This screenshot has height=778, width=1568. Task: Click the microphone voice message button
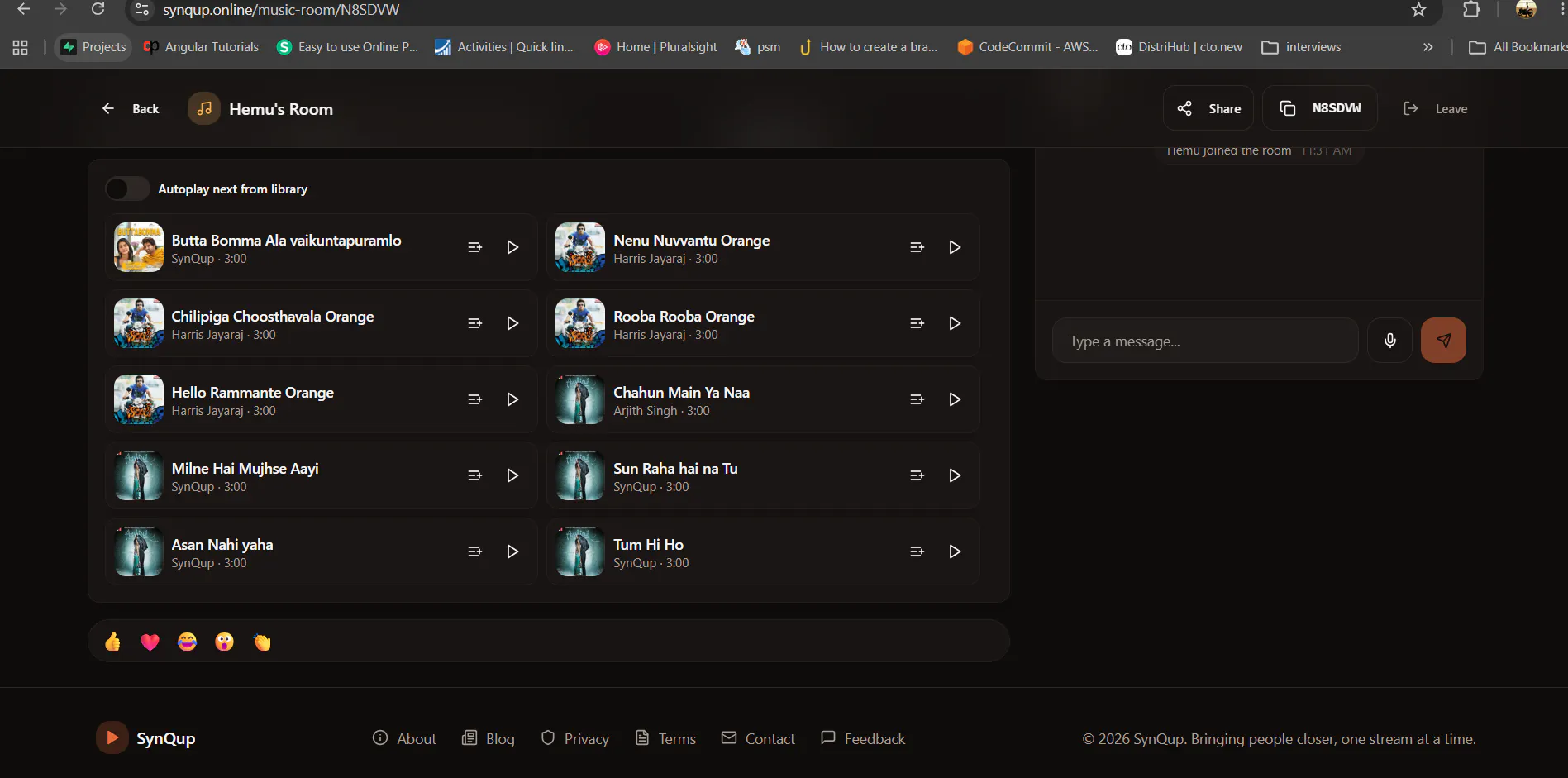tap(1389, 341)
